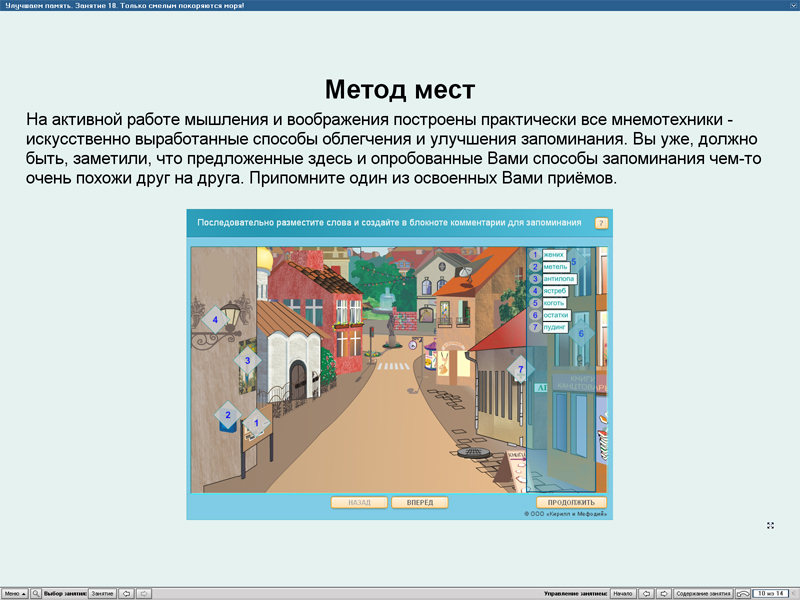800x600 pixels.
Task: Click the right arrow in the bottom-left toolbar
Action: pyautogui.click(x=146, y=592)
